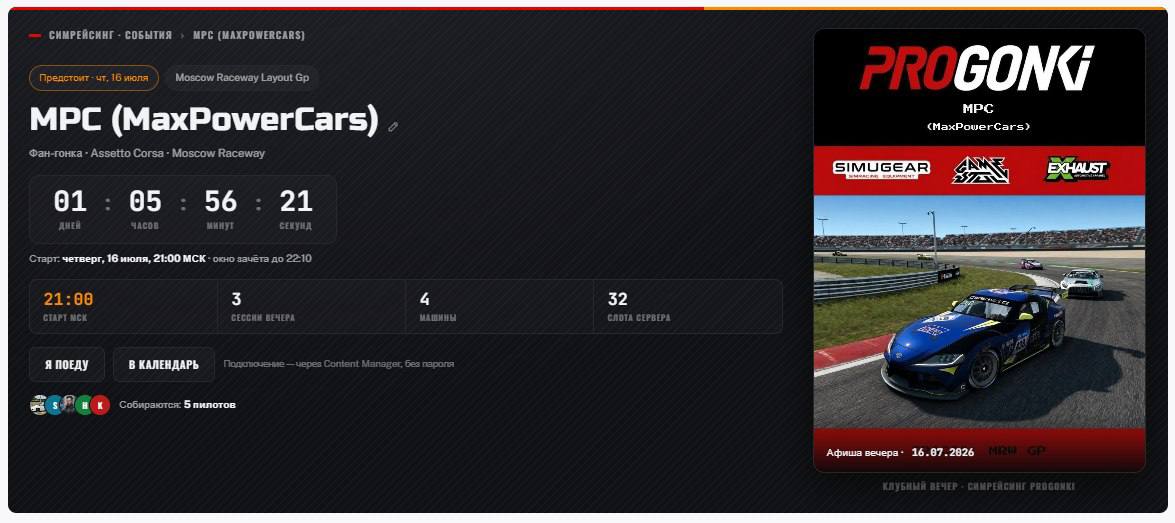Click the "MPC (MAXPOWERCARS)" breadcrumb item
Viewport: 1175px width, 523px height.
pos(249,35)
